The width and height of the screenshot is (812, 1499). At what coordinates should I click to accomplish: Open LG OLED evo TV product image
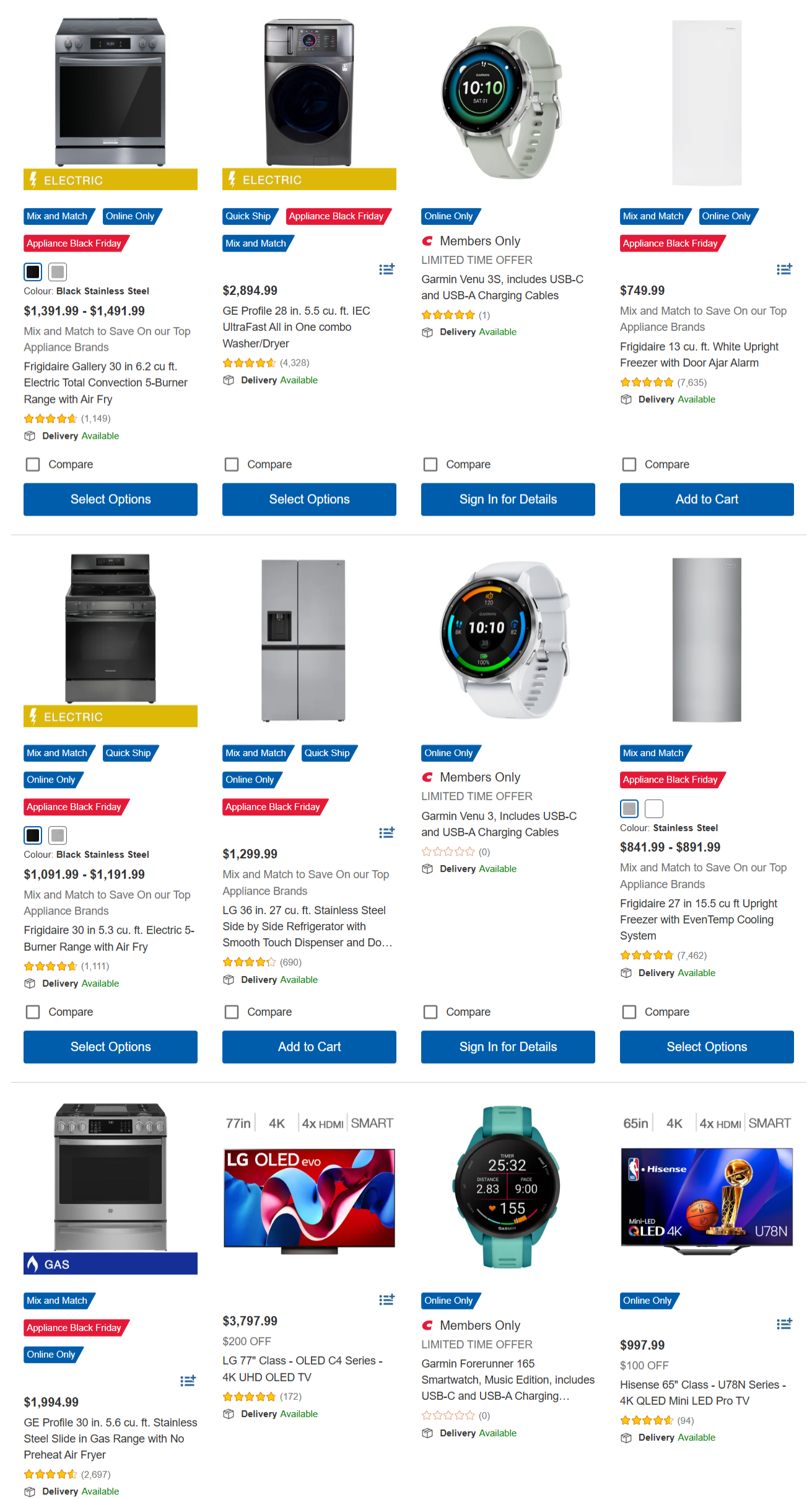pos(309,1198)
